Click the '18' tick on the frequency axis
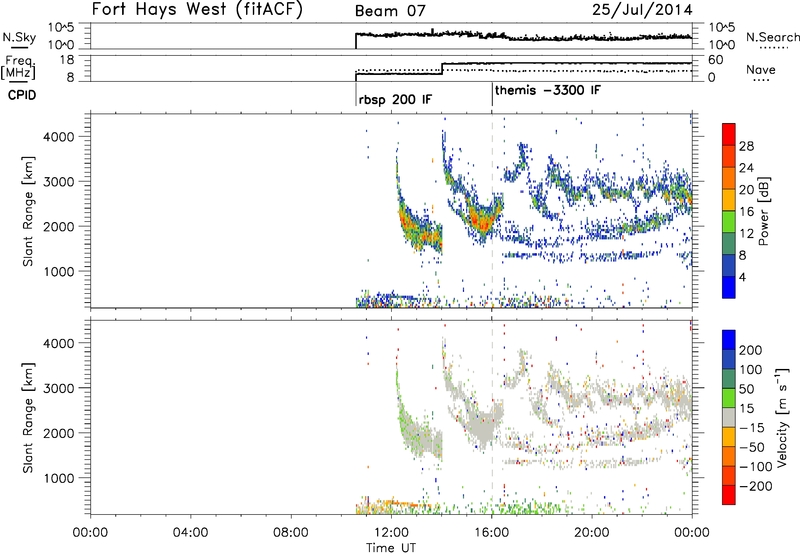Screen dimensions: 800x554 [67, 60]
